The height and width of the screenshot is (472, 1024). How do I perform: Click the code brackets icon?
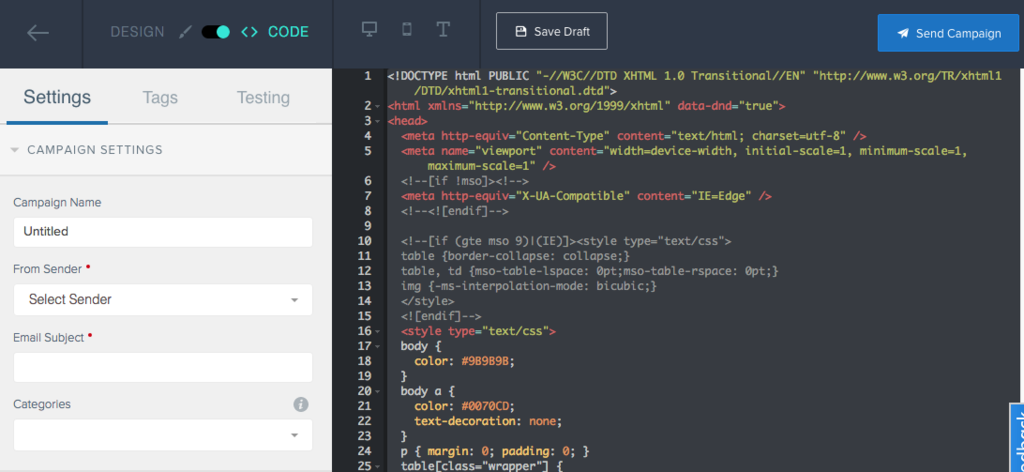coord(249,32)
